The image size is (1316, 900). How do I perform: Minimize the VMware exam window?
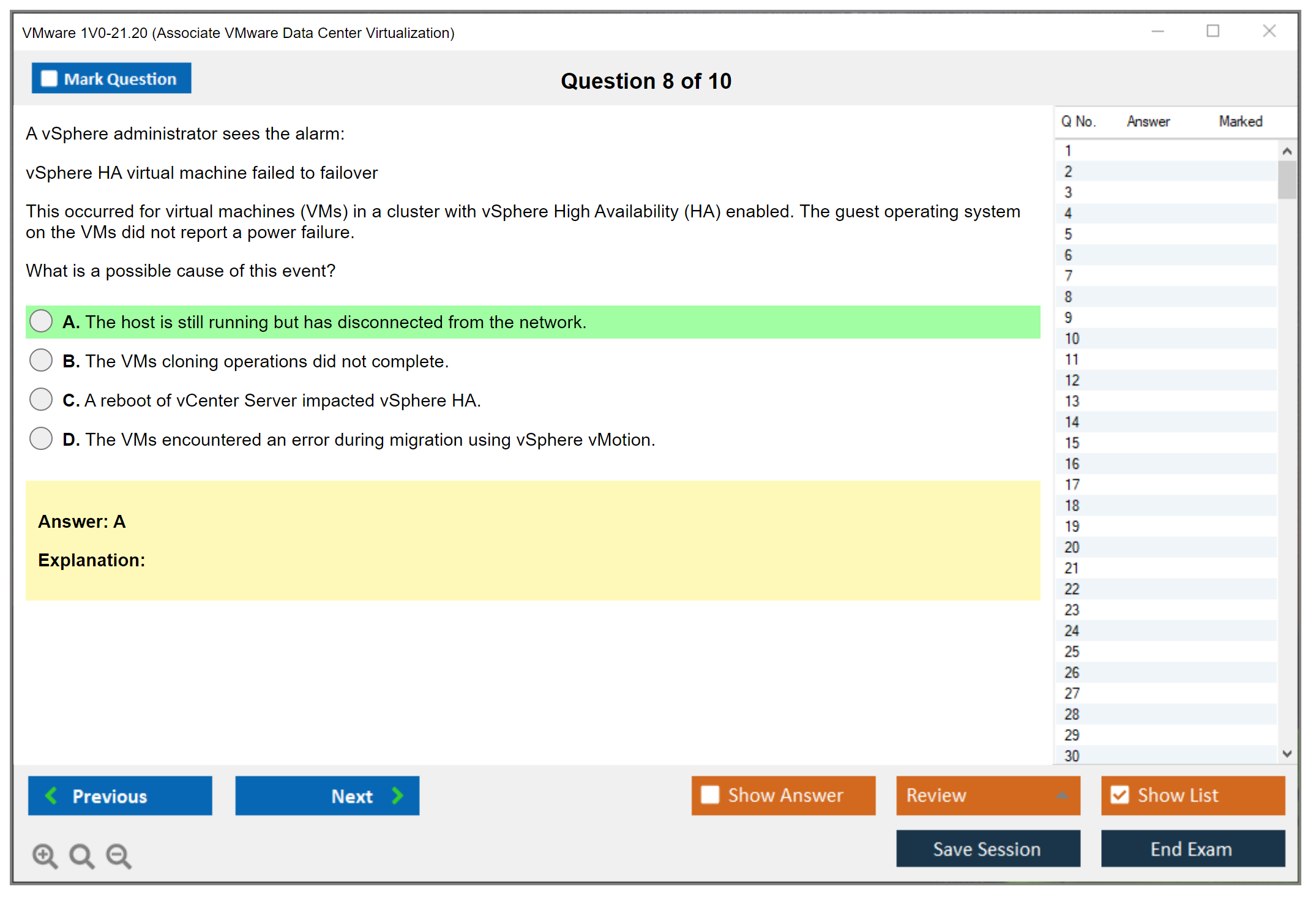pos(1157,31)
